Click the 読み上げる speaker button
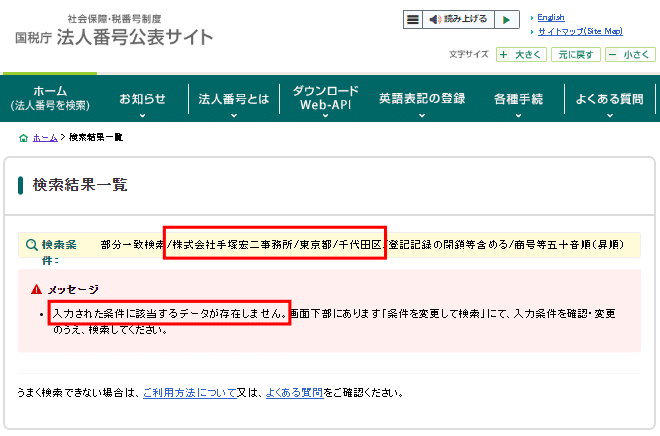 click(x=459, y=19)
